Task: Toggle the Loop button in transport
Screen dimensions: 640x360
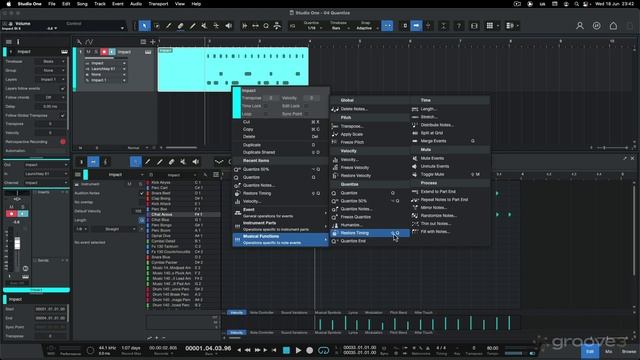Action: click(x=323, y=350)
